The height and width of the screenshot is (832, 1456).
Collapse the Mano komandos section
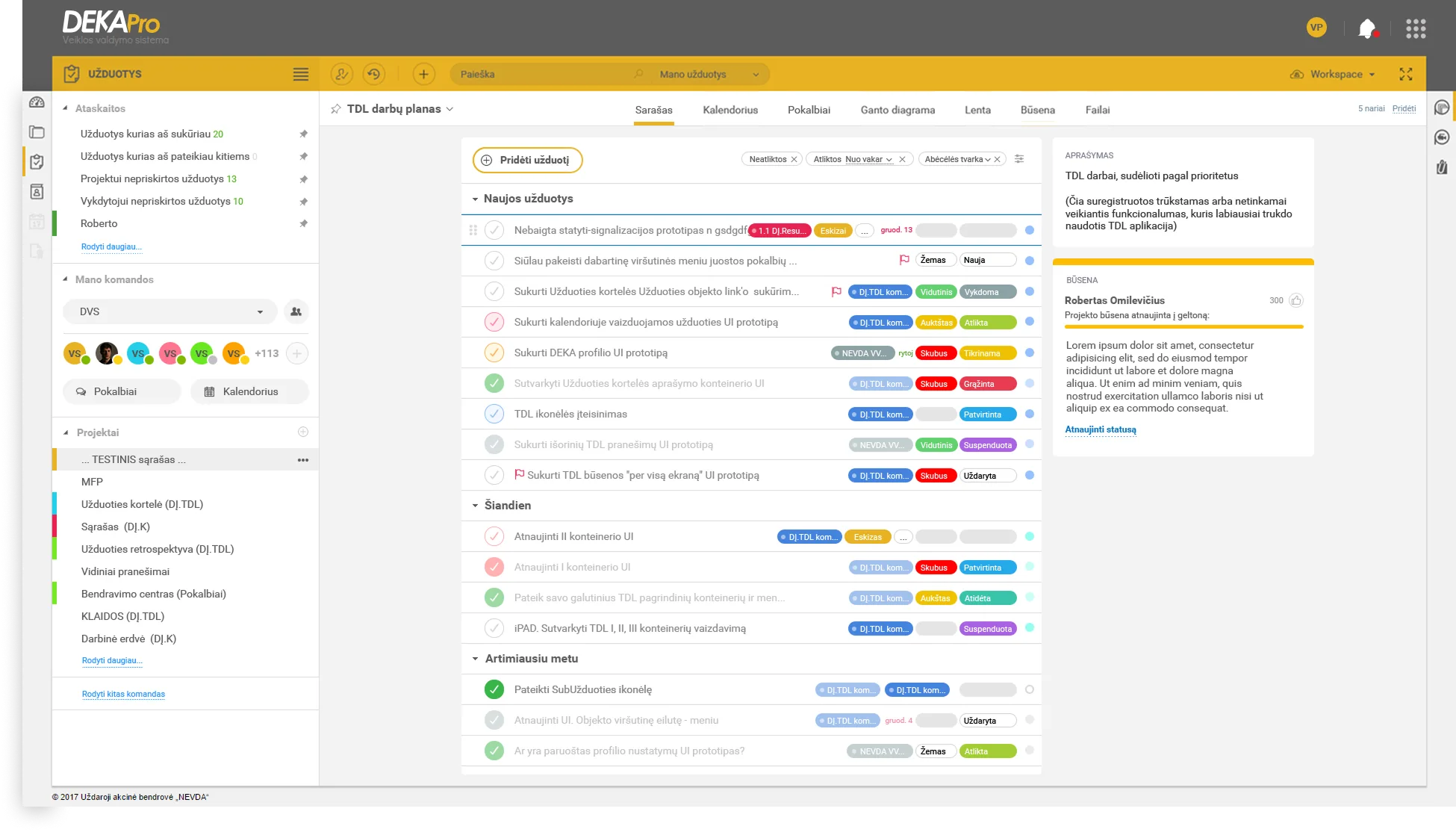66,279
